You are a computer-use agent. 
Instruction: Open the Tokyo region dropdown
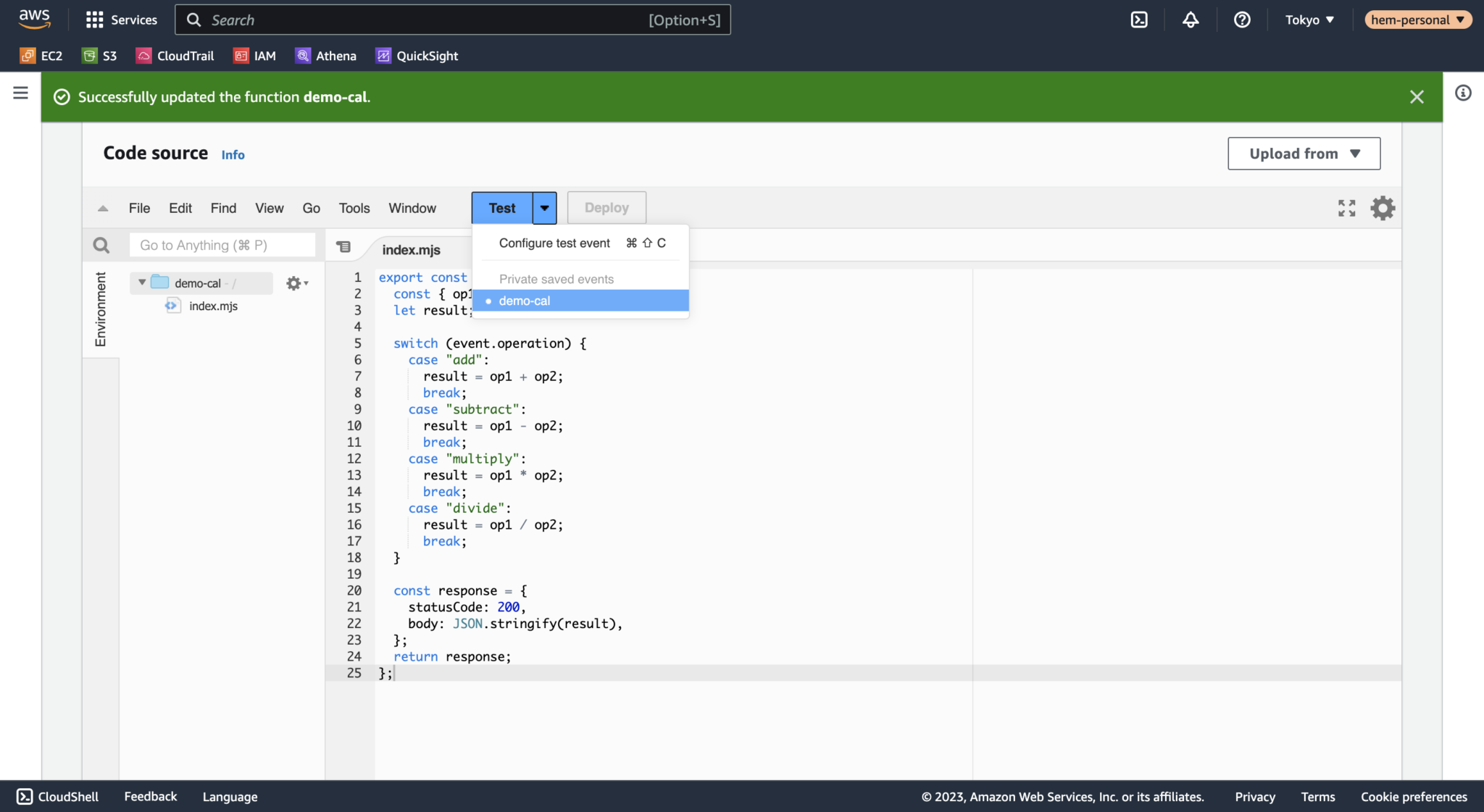[x=1309, y=20]
